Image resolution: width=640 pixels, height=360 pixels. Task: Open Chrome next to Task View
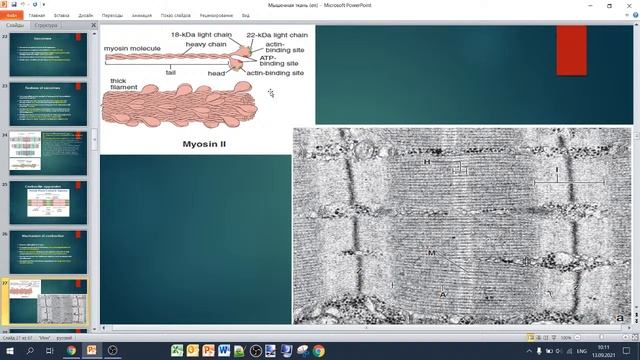71,351
